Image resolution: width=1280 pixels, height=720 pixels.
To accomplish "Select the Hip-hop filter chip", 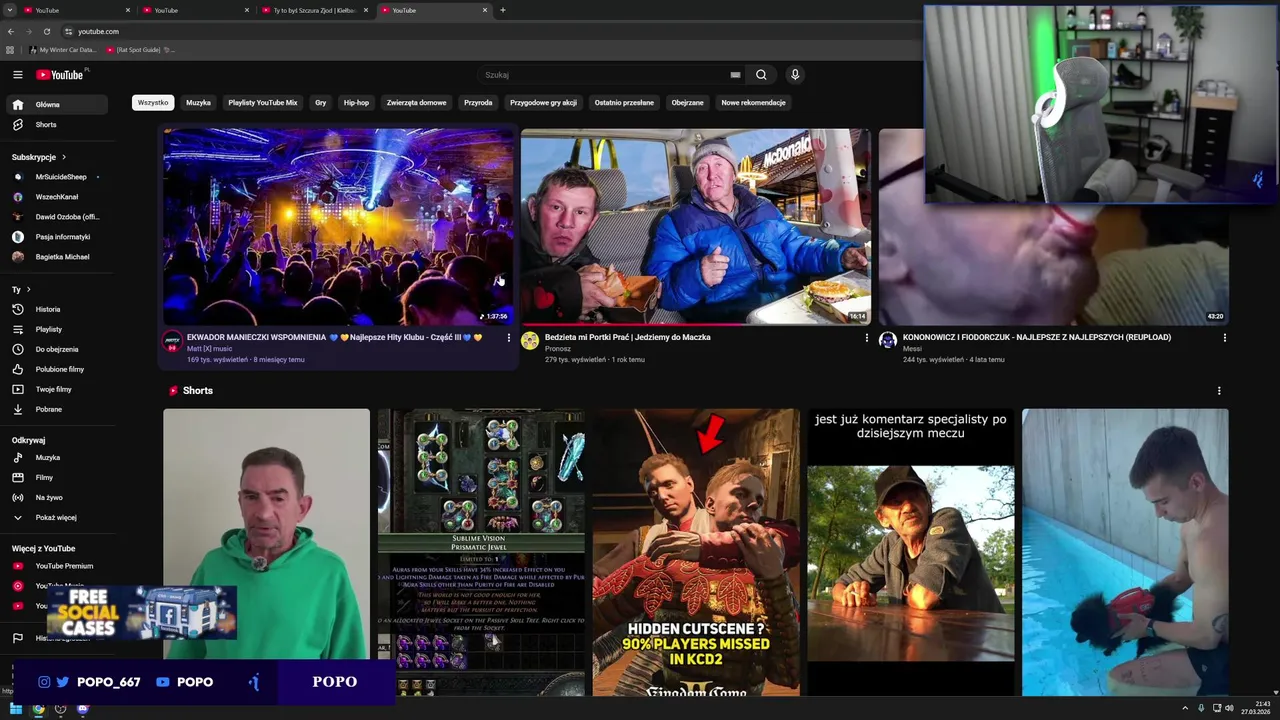I will tap(356, 103).
